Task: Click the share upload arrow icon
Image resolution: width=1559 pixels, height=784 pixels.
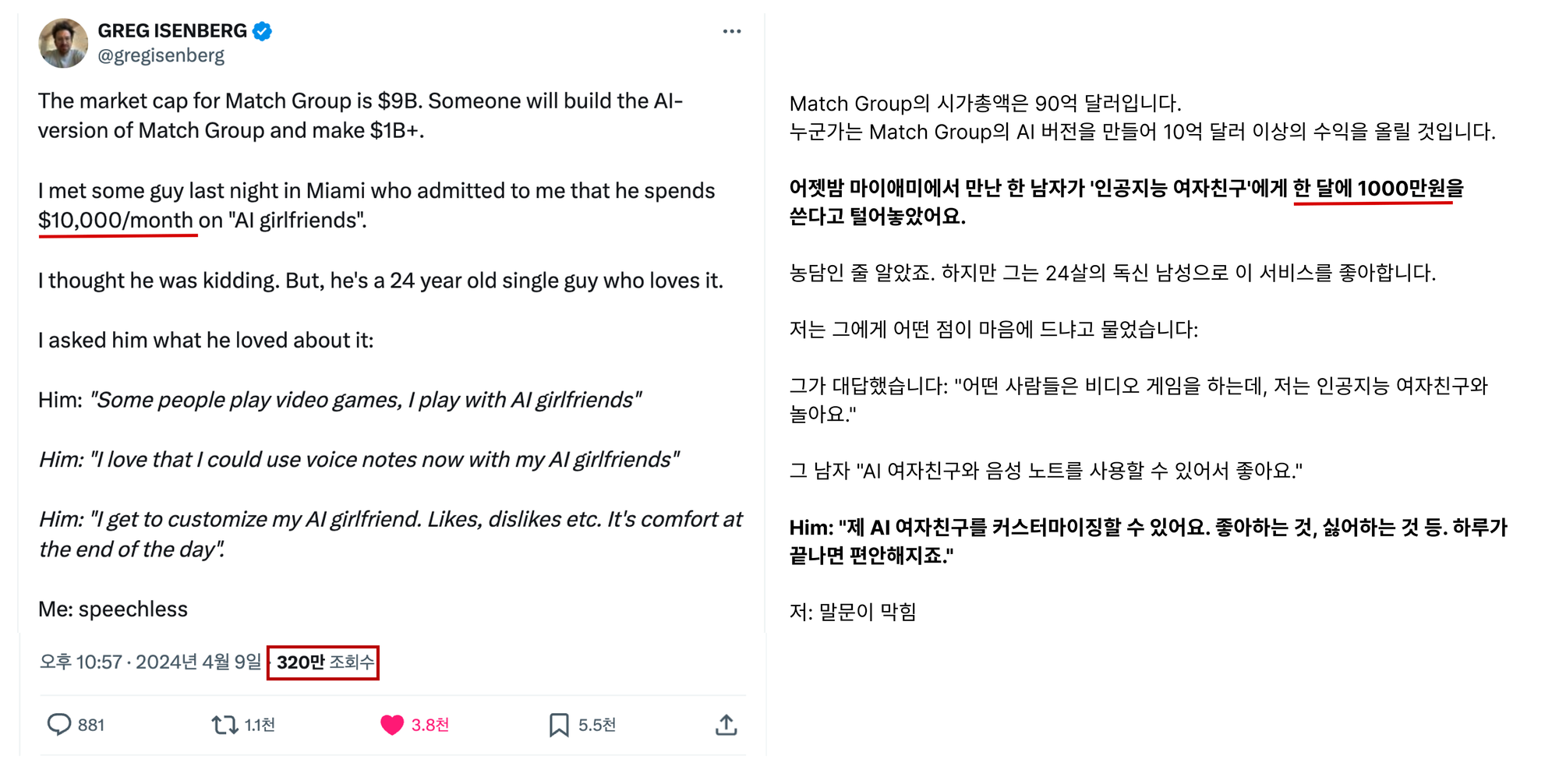Action: [726, 725]
